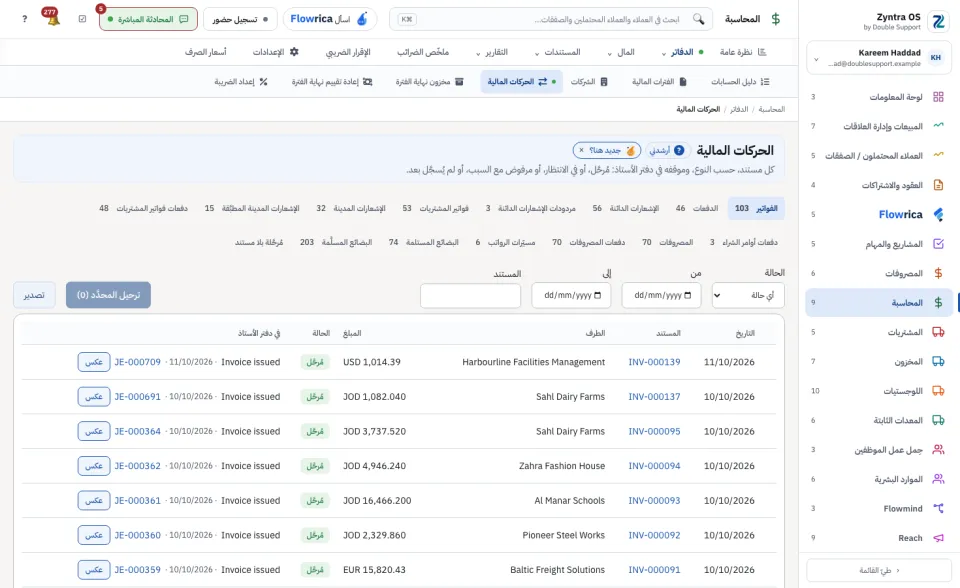This screenshot has width=960, height=588.
Task: Open المصروفات in the sidebar
Action: (879, 273)
